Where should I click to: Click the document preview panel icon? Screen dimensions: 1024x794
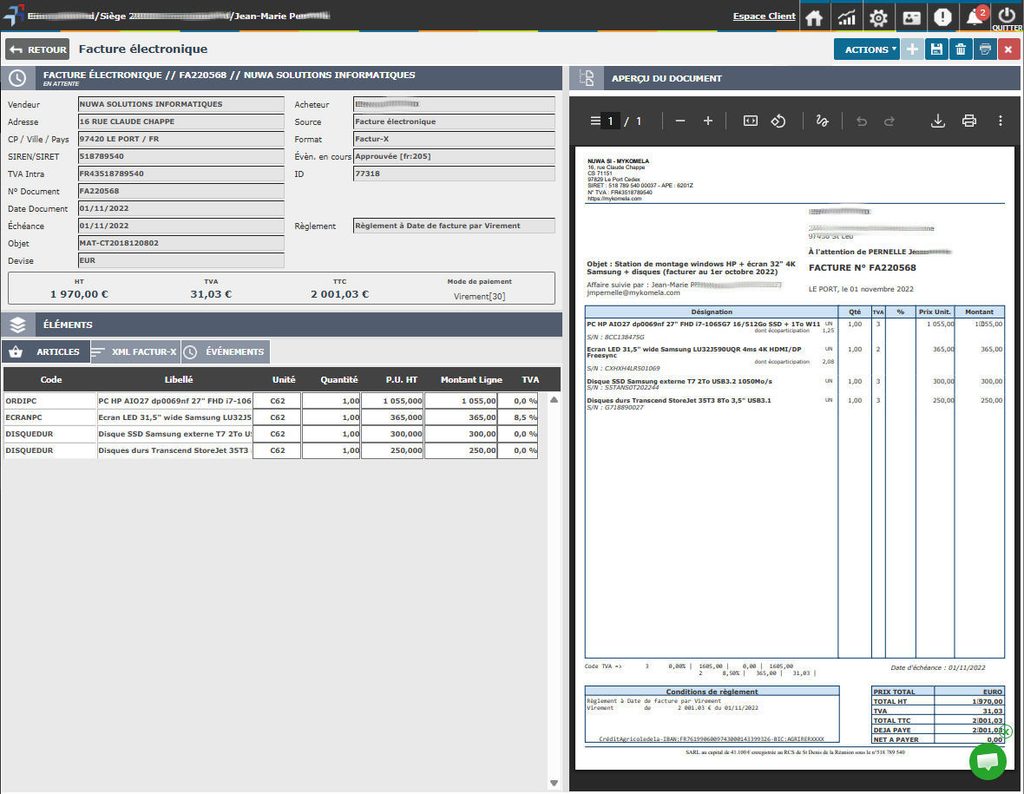click(x=586, y=78)
